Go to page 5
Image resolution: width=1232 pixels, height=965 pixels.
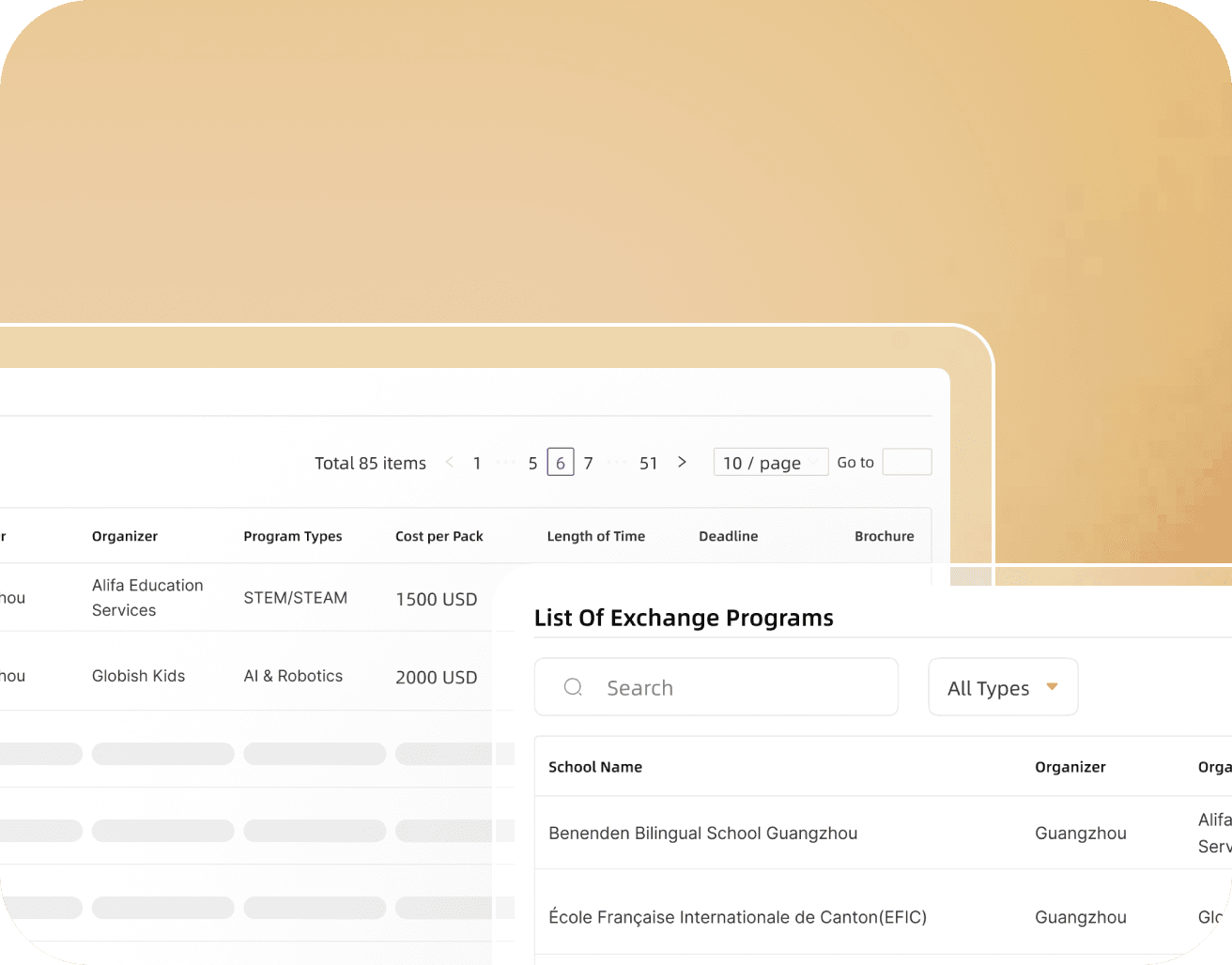[x=532, y=463]
